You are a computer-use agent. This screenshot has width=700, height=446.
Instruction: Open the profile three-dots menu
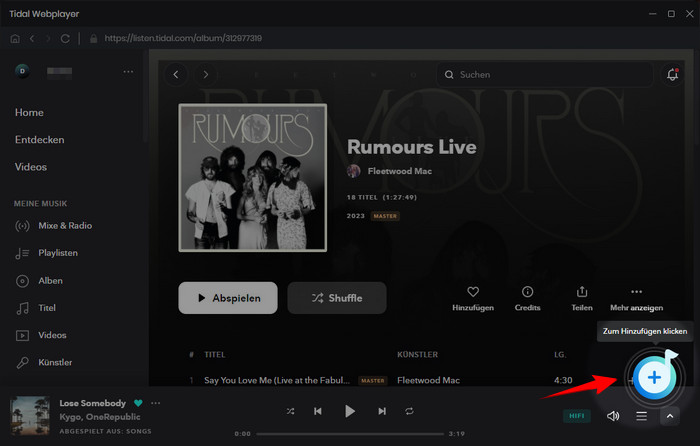tap(128, 71)
